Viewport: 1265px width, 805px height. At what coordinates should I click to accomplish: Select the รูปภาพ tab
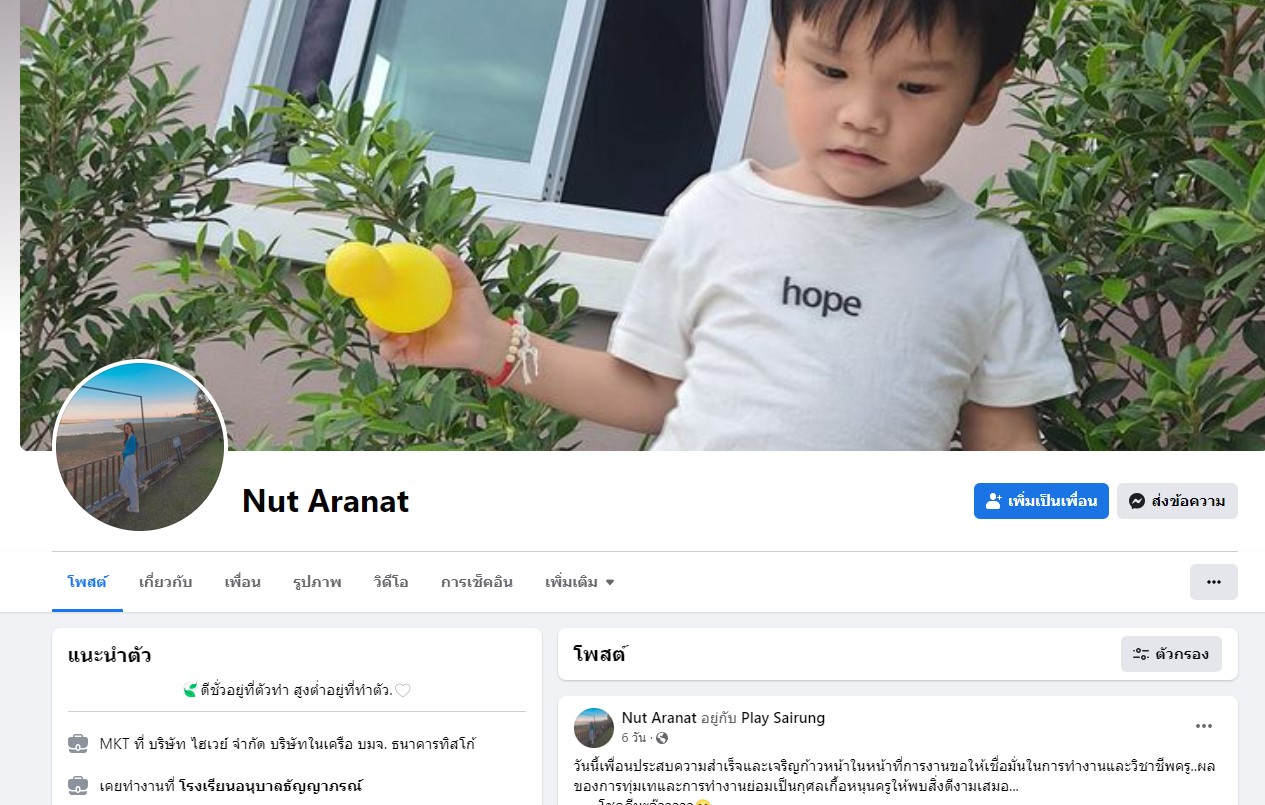point(317,582)
